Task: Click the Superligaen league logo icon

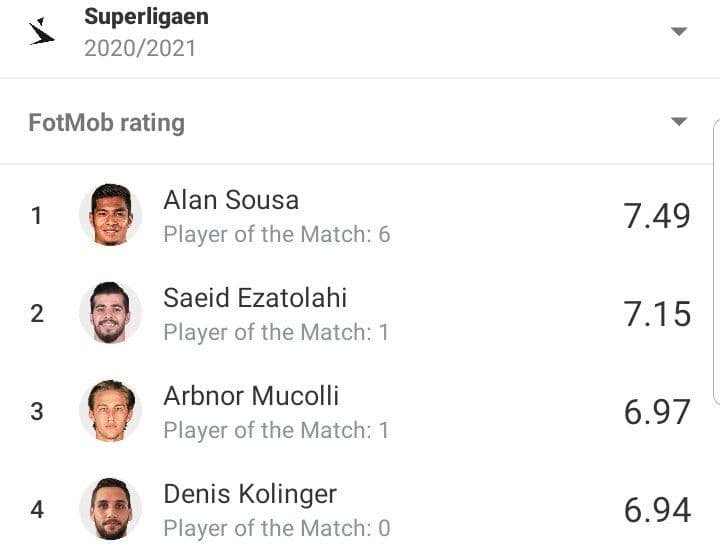Action: click(42, 31)
